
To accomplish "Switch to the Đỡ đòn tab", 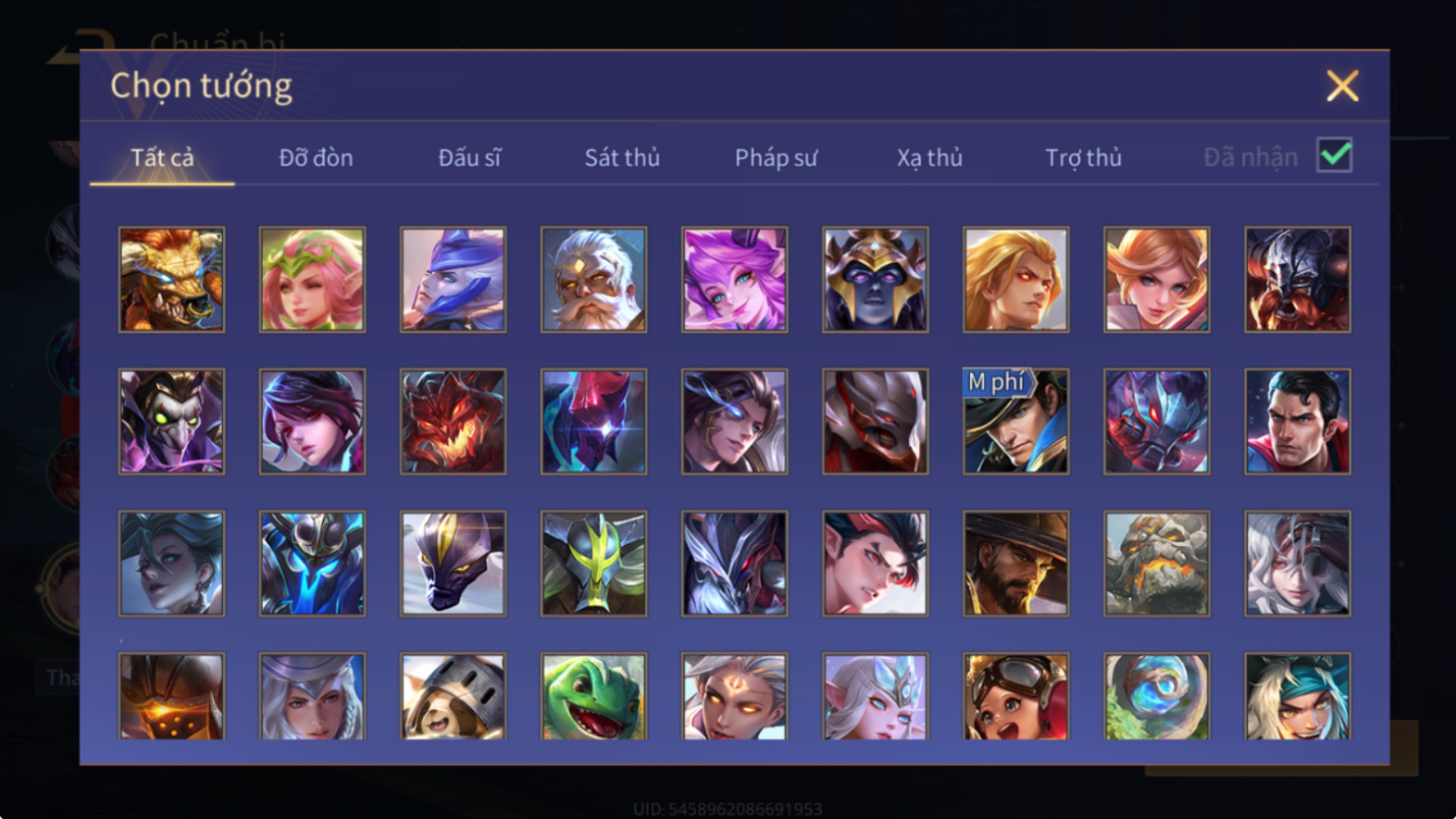I will pyautogui.click(x=316, y=157).
